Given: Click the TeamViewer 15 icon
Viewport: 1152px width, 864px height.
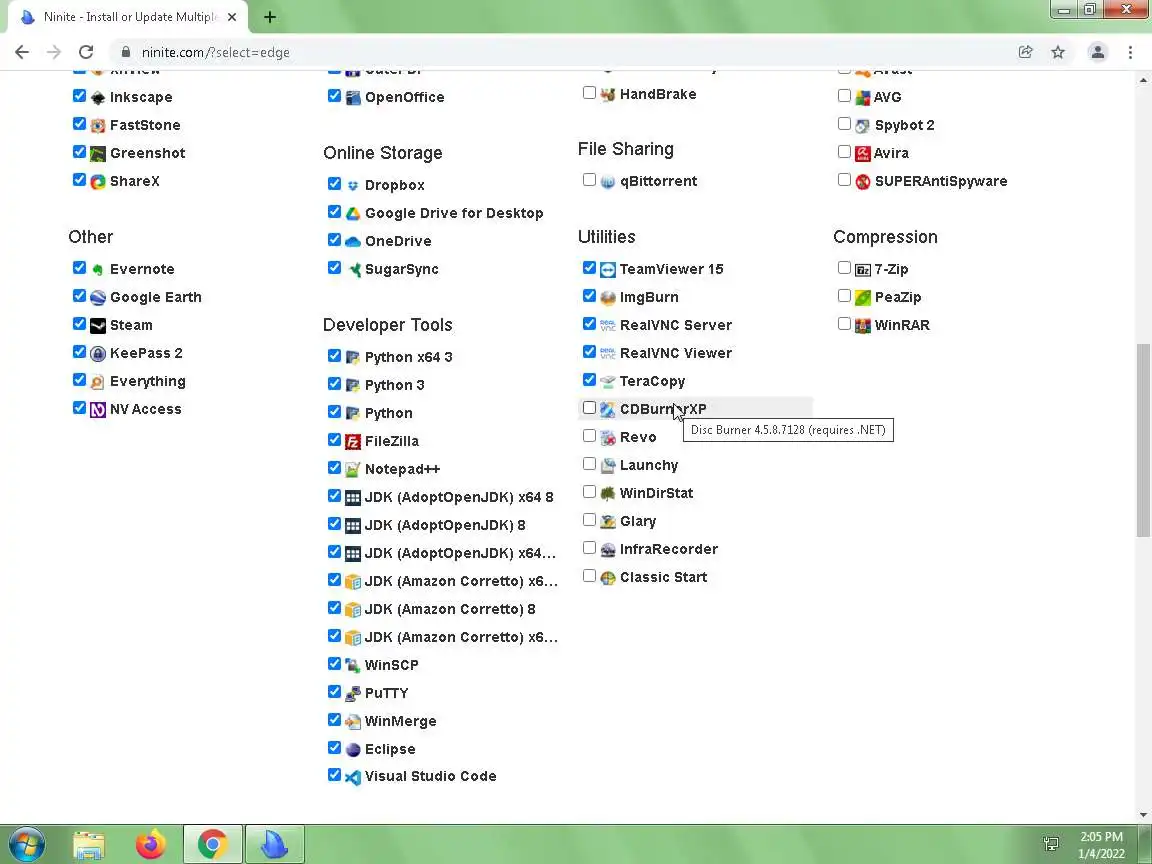Looking at the screenshot, I should 608,270.
